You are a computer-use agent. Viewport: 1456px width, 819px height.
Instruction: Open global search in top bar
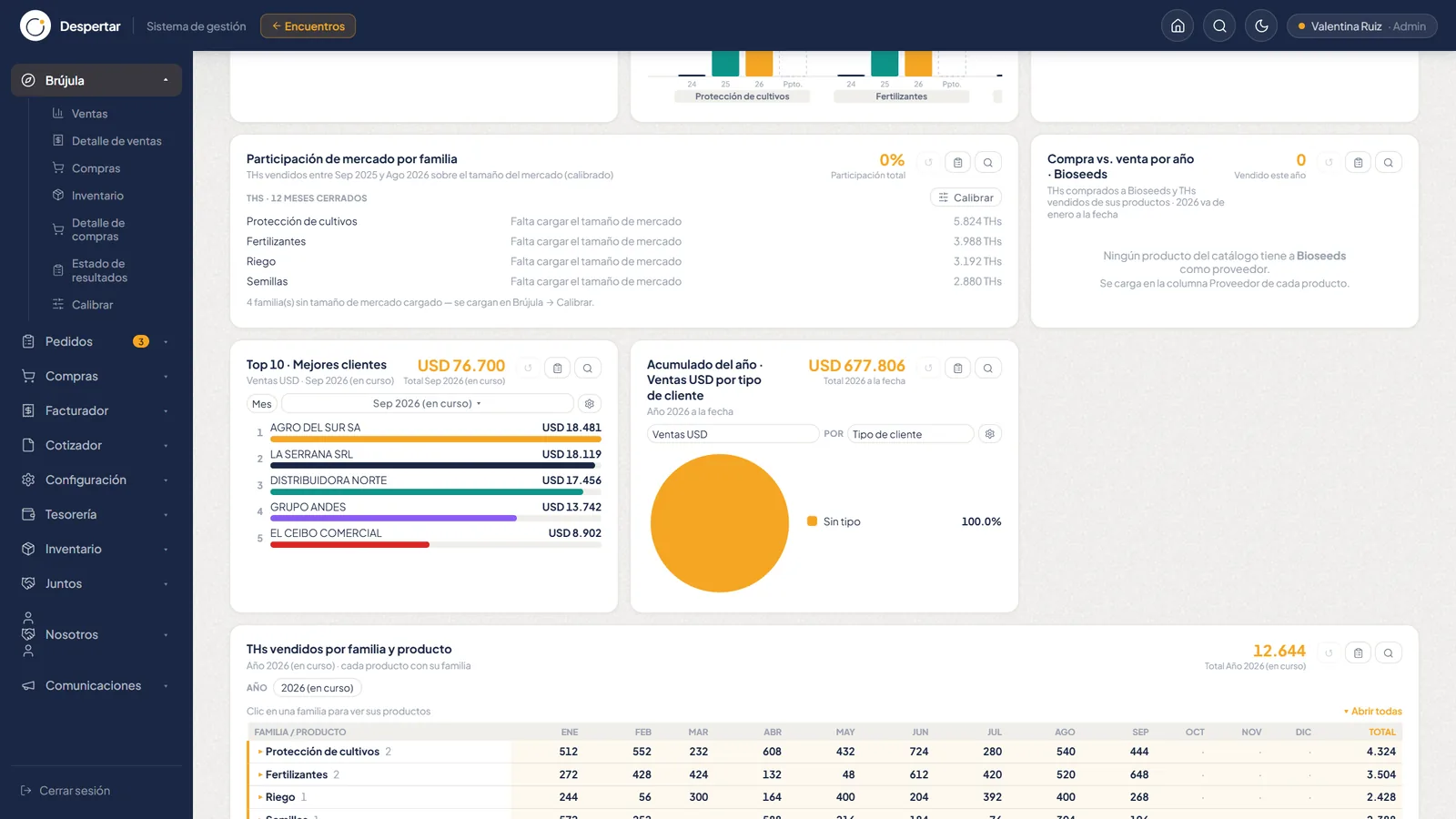1219,26
